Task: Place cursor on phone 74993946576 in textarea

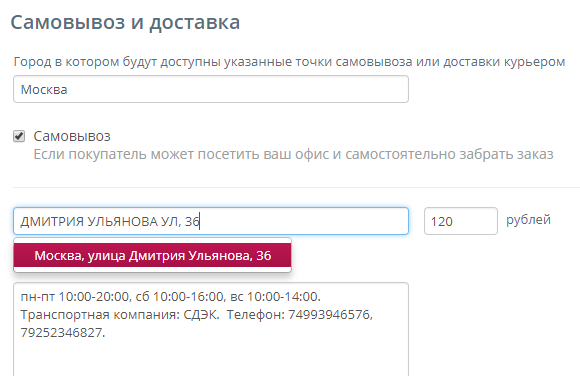Action: click(328, 315)
